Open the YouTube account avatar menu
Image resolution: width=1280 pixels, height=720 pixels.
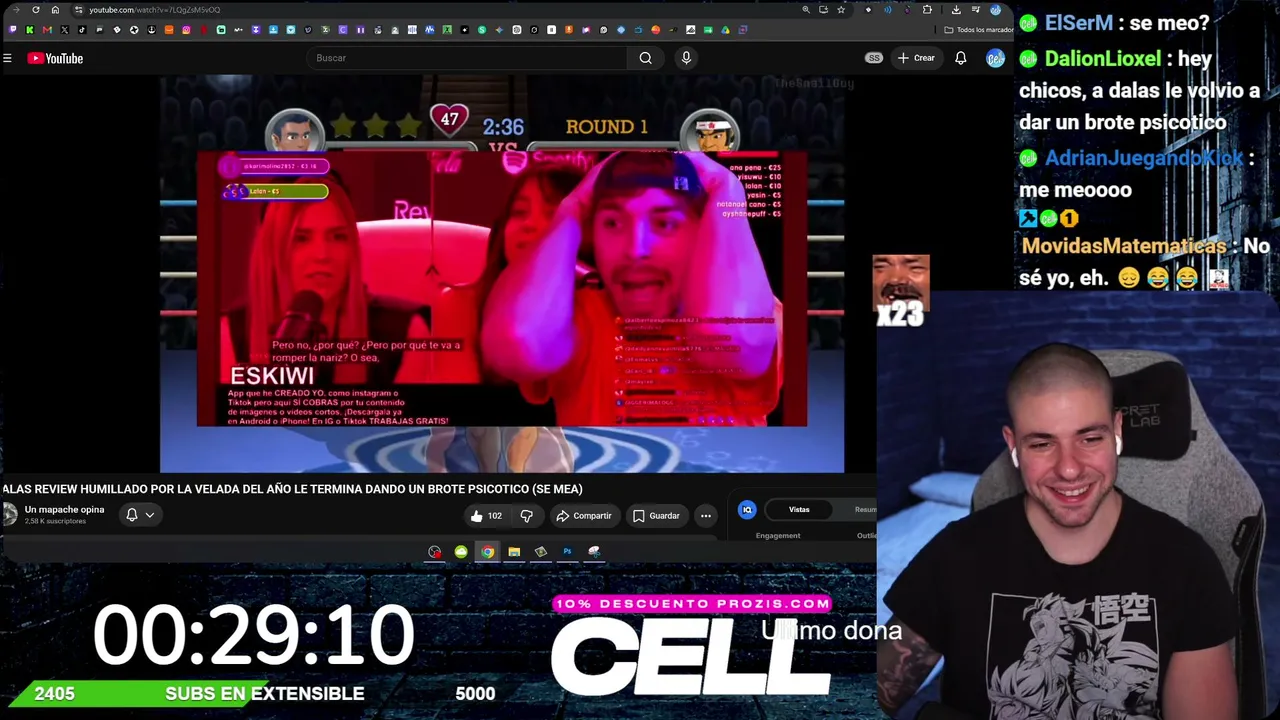995,58
